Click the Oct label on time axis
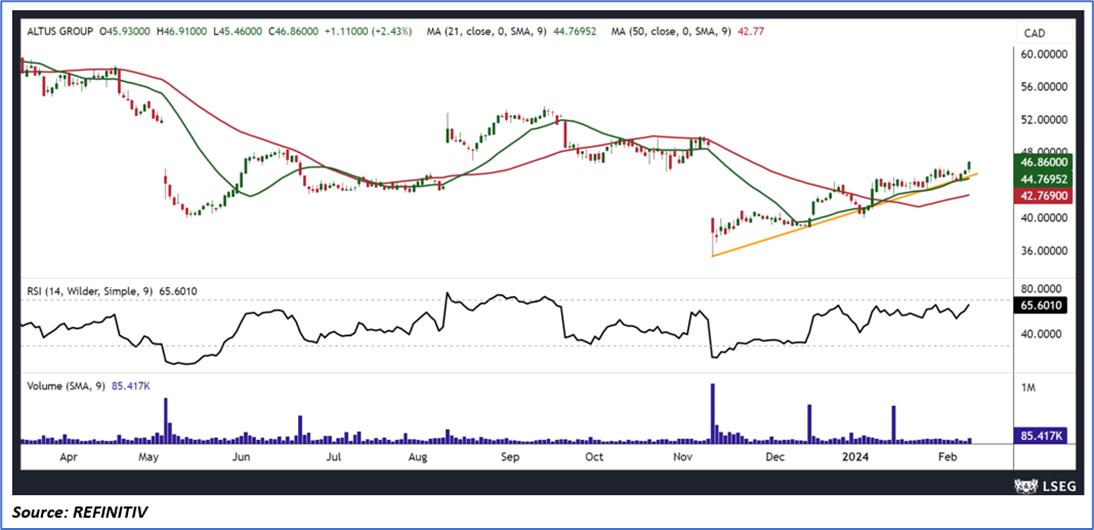 tap(594, 457)
